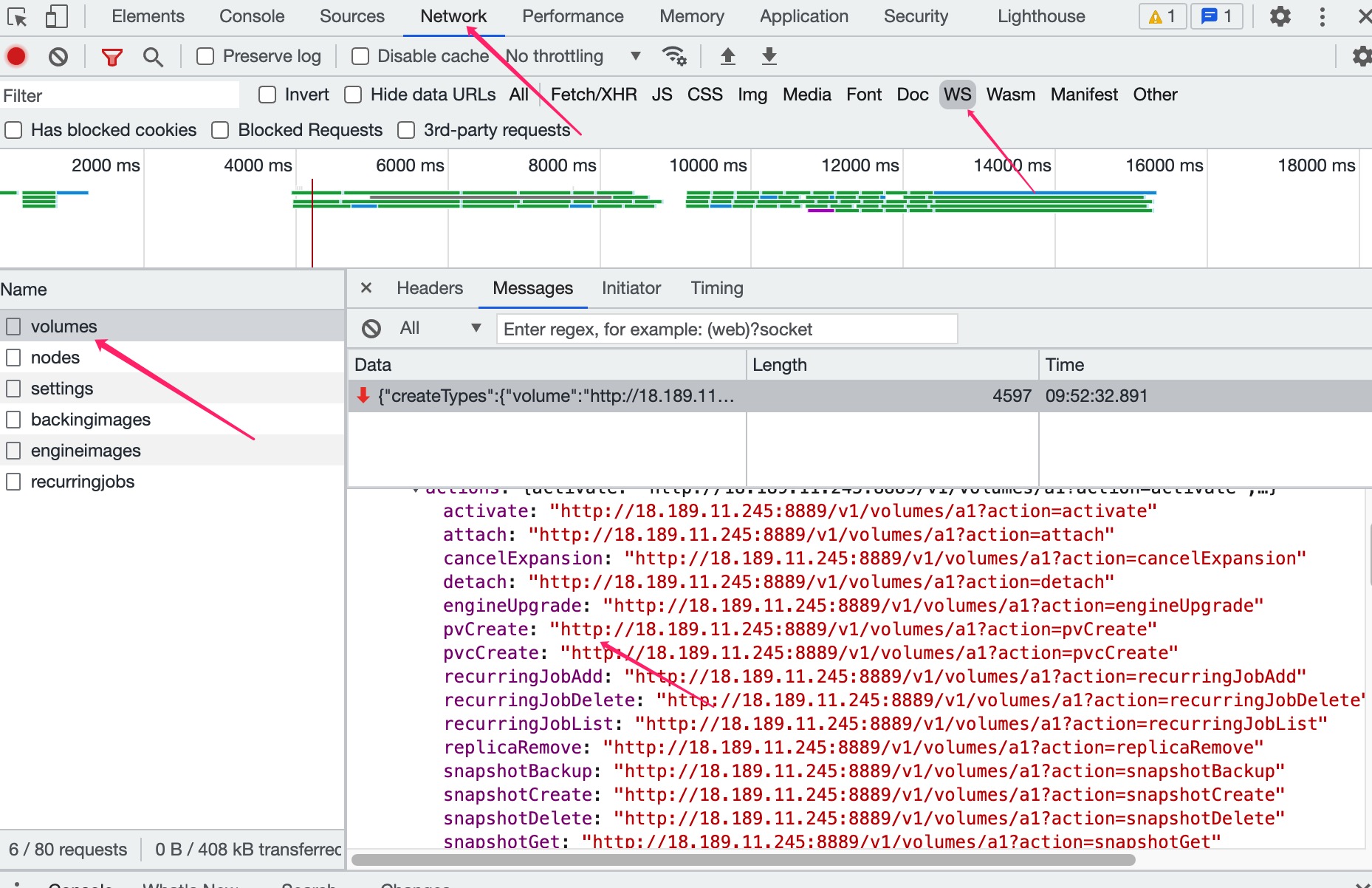Clear WebSocket messages with block icon
The width and height of the screenshot is (1372, 888).
[371, 328]
